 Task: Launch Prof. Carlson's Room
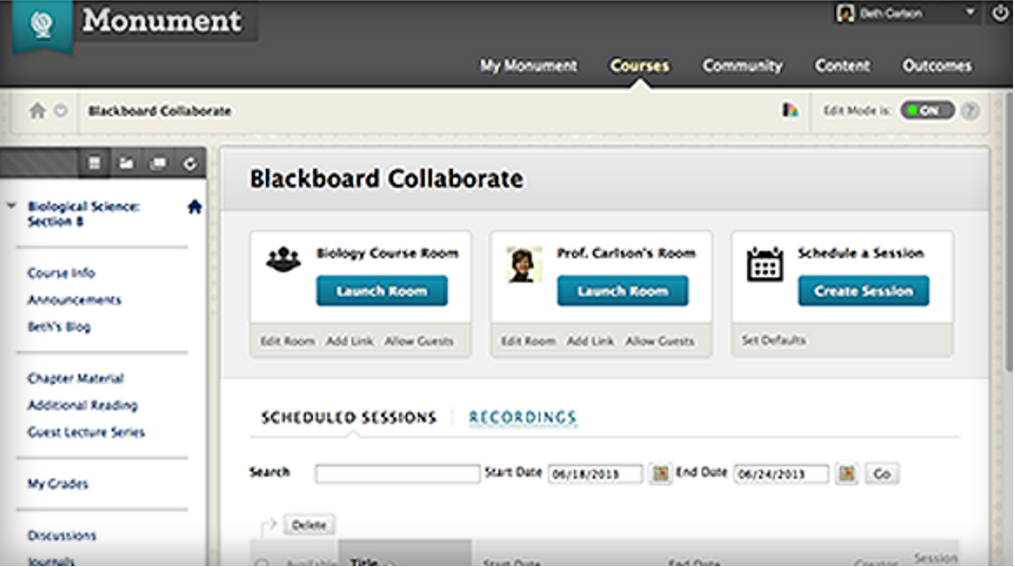click(x=623, y=291)
